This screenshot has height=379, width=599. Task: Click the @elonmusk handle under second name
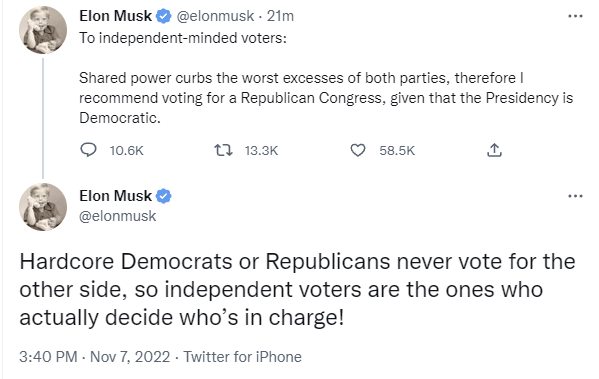pos(118,216)
